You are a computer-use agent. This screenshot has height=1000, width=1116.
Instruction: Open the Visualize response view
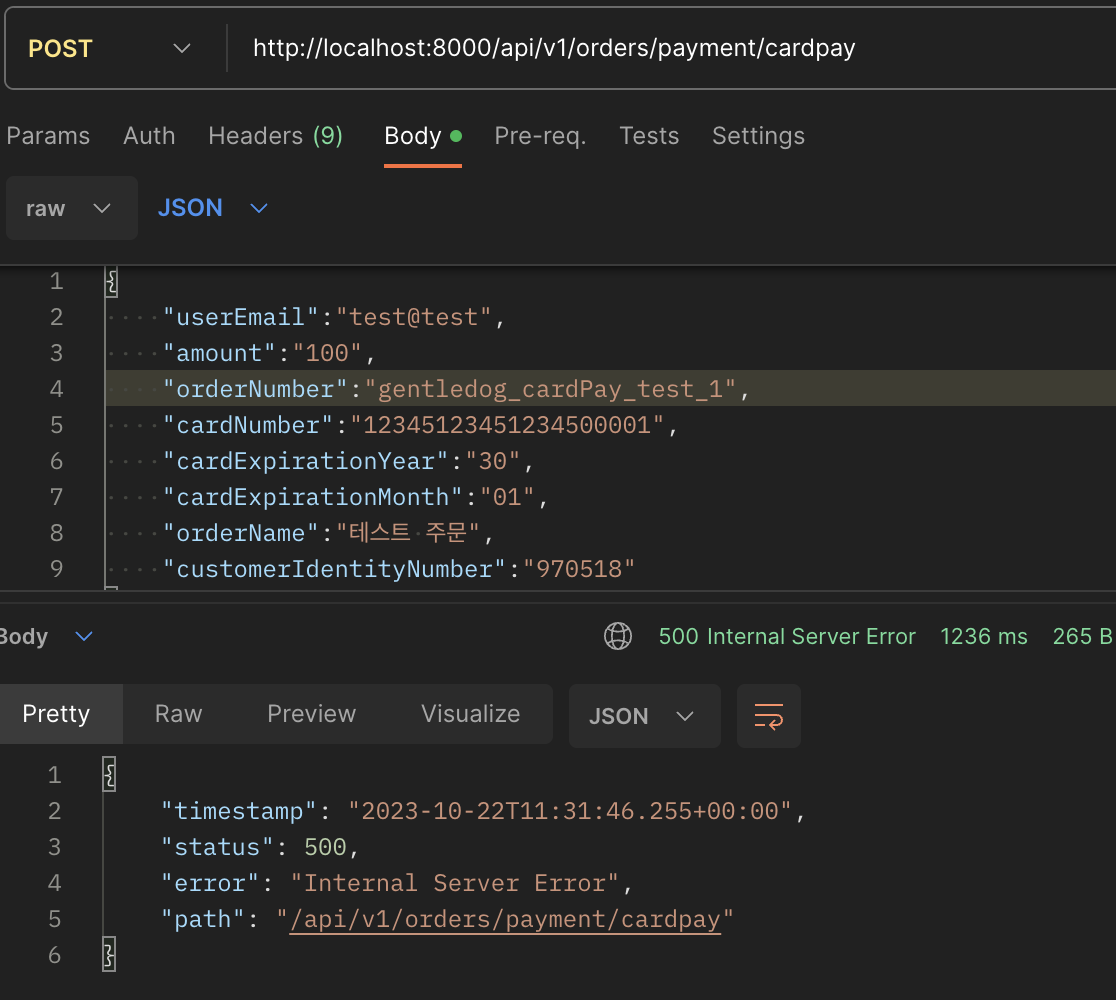(470, 714)
